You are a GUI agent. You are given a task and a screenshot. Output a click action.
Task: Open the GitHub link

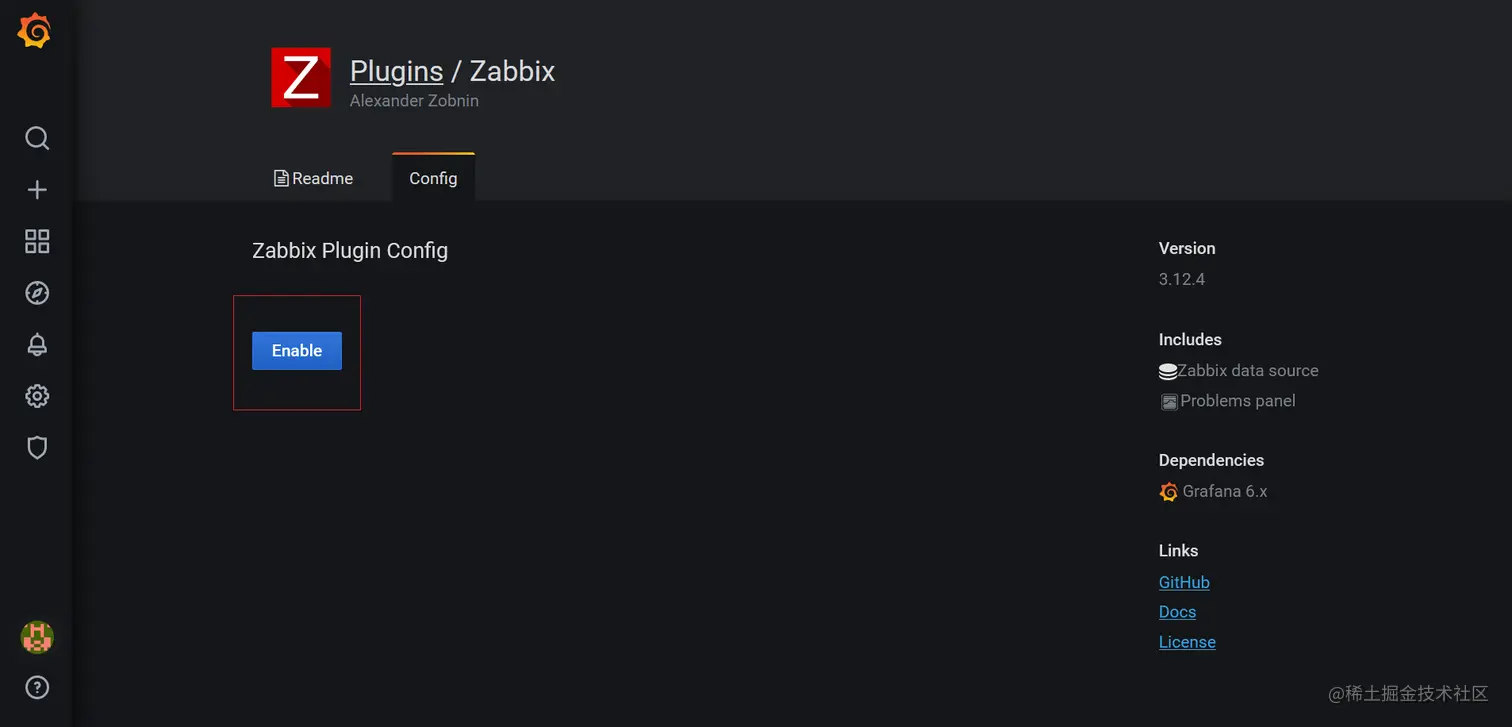[1184, 582]
